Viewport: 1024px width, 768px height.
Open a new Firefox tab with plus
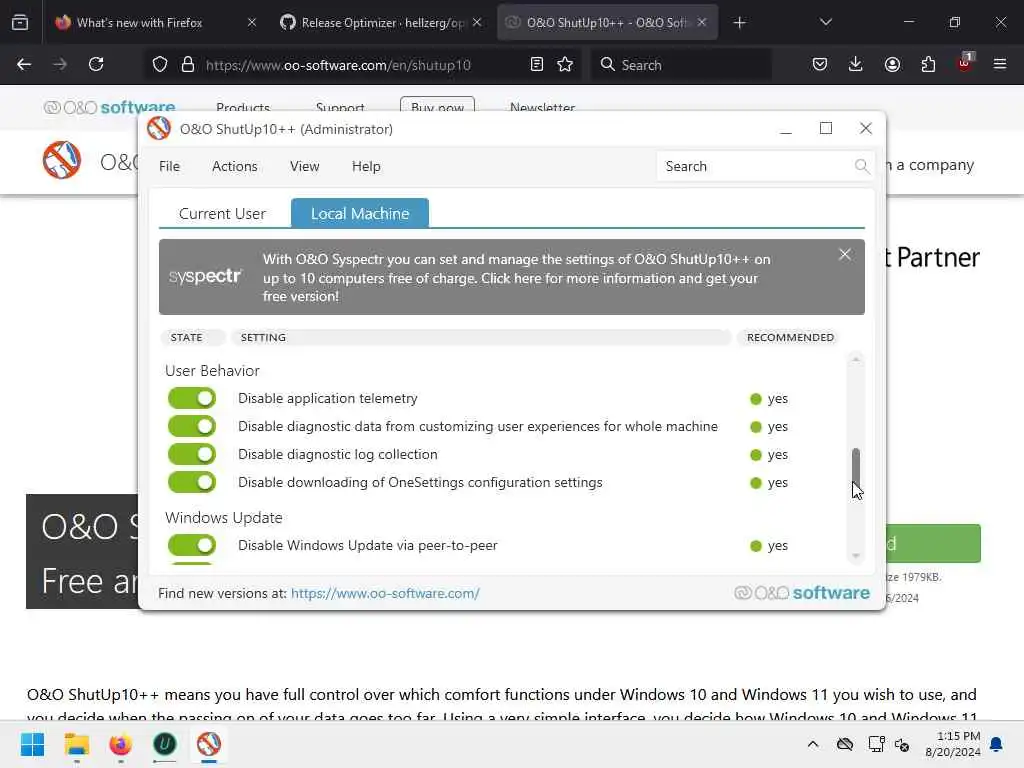(739, 23)
